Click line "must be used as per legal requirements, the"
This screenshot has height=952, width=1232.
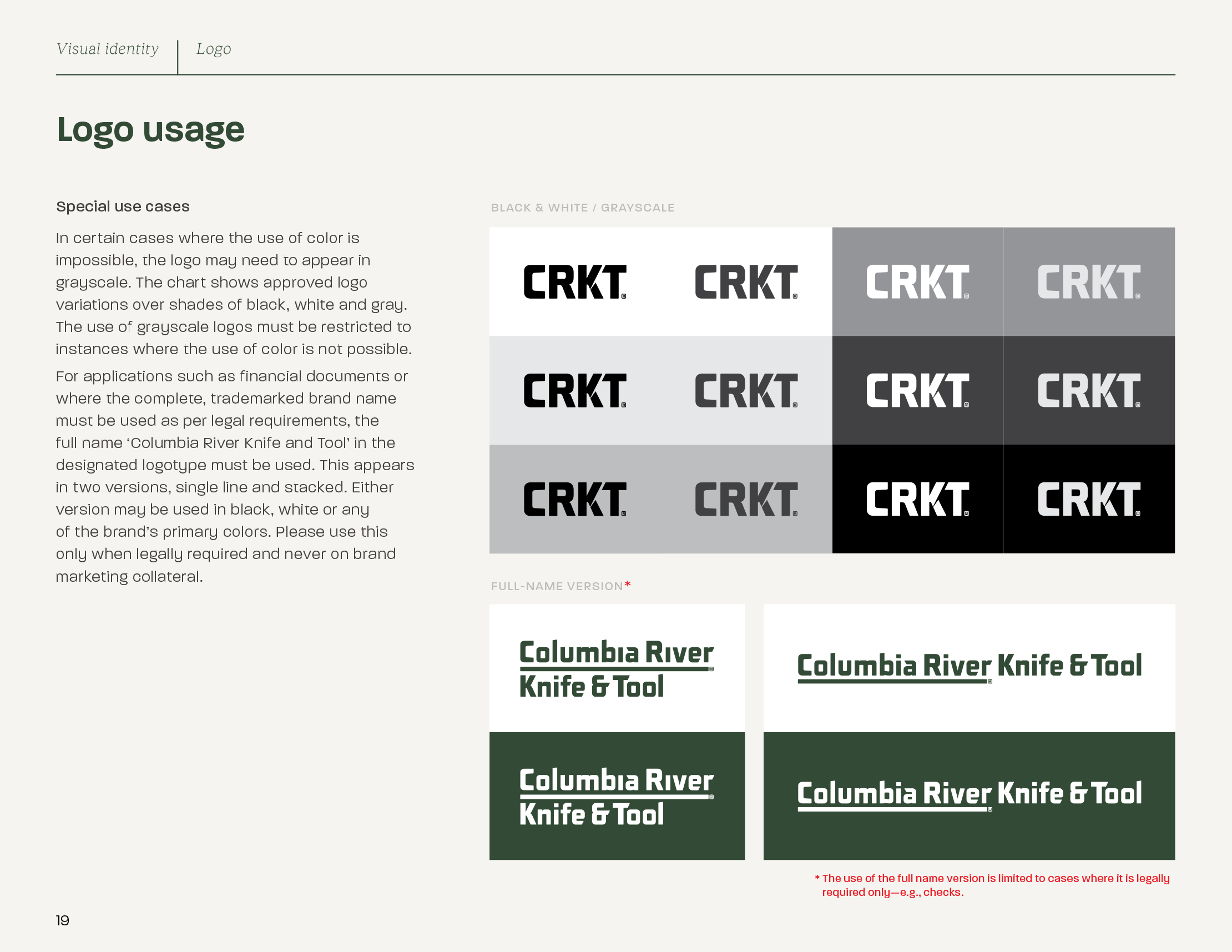pos(217,421)
